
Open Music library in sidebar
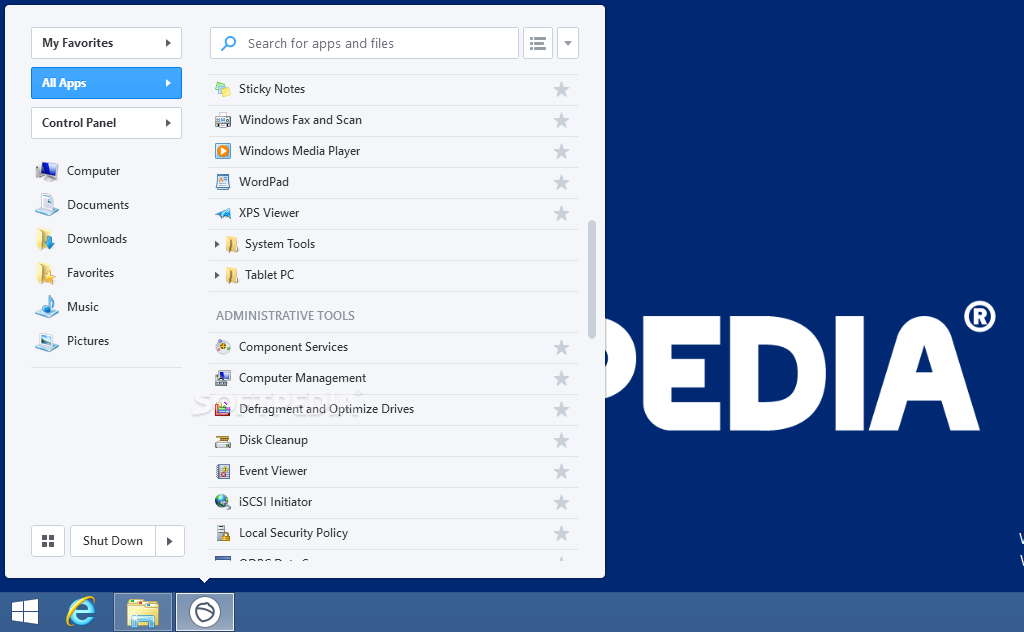[67, 307]
